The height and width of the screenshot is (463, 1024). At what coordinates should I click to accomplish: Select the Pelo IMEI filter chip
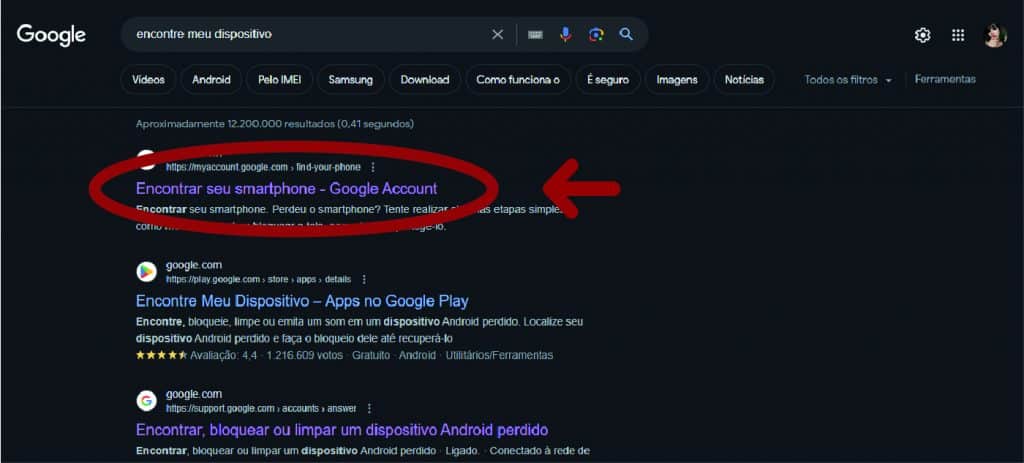point(280,80)
